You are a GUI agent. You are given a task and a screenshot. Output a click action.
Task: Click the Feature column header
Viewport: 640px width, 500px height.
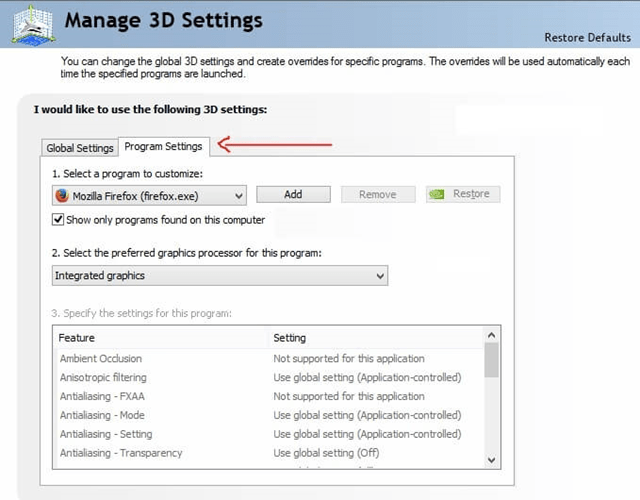(x=77, y=338)
